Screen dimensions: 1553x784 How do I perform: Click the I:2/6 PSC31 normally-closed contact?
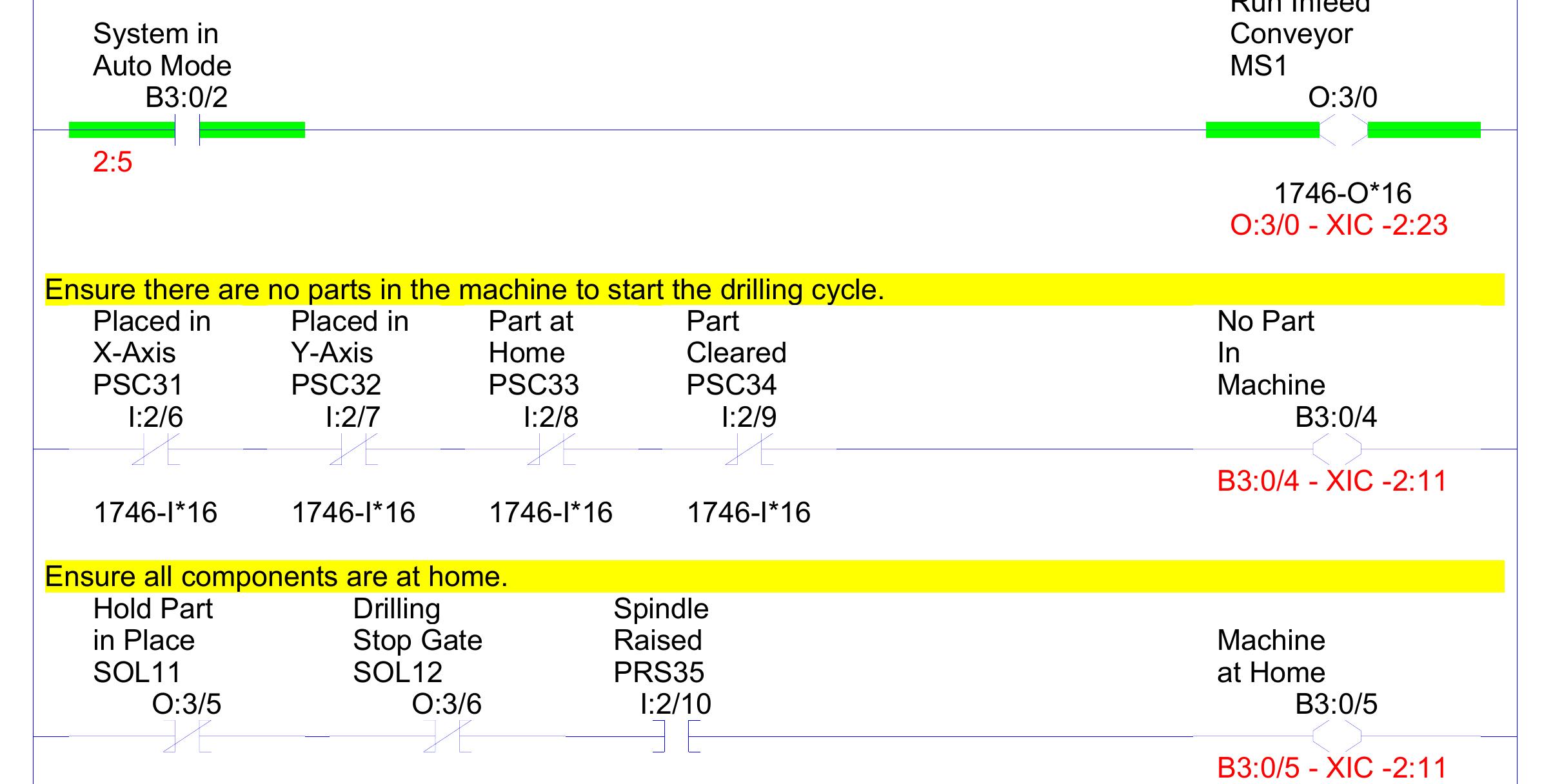[x=155, y=449]
